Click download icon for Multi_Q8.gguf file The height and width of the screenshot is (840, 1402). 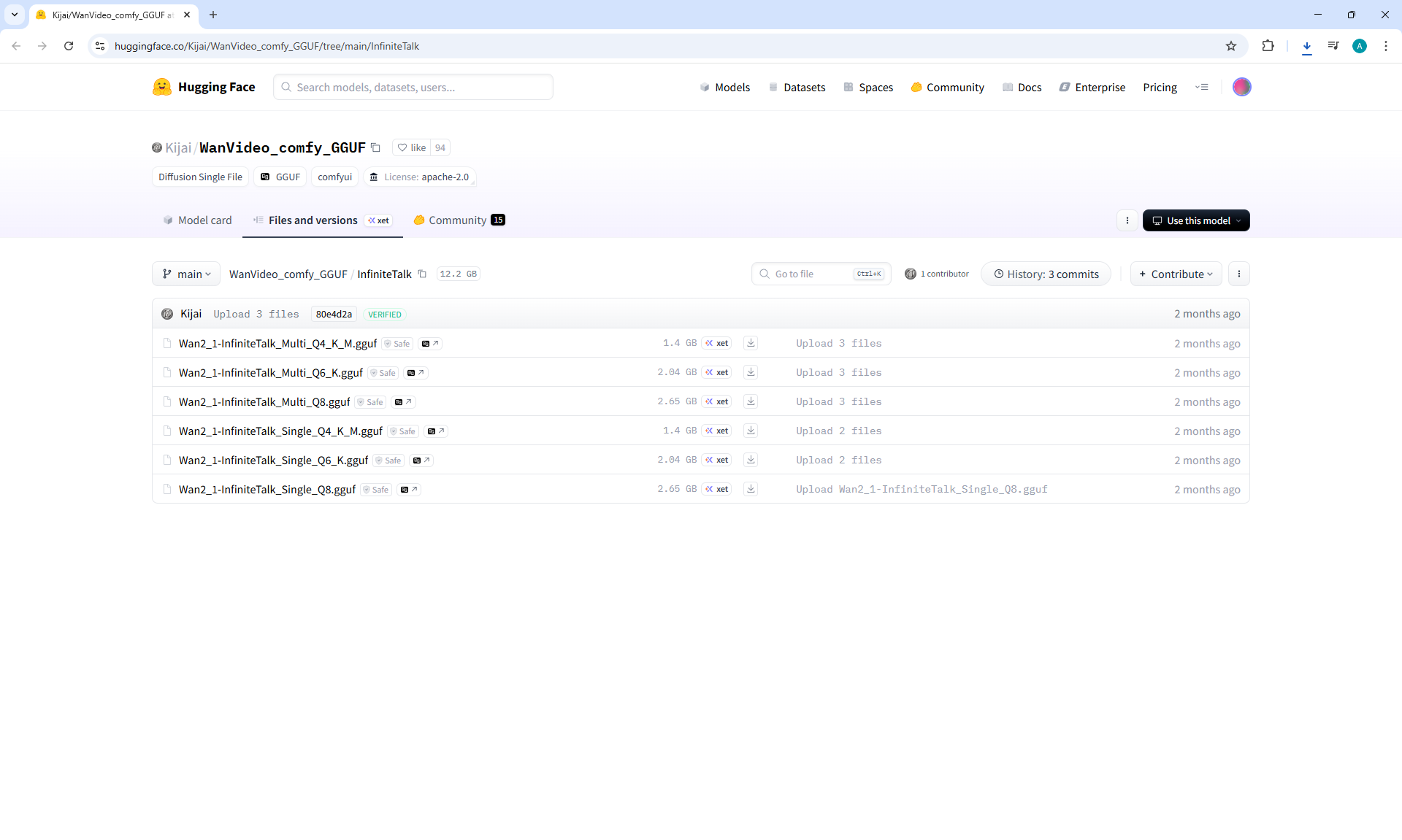pos(751,401)
